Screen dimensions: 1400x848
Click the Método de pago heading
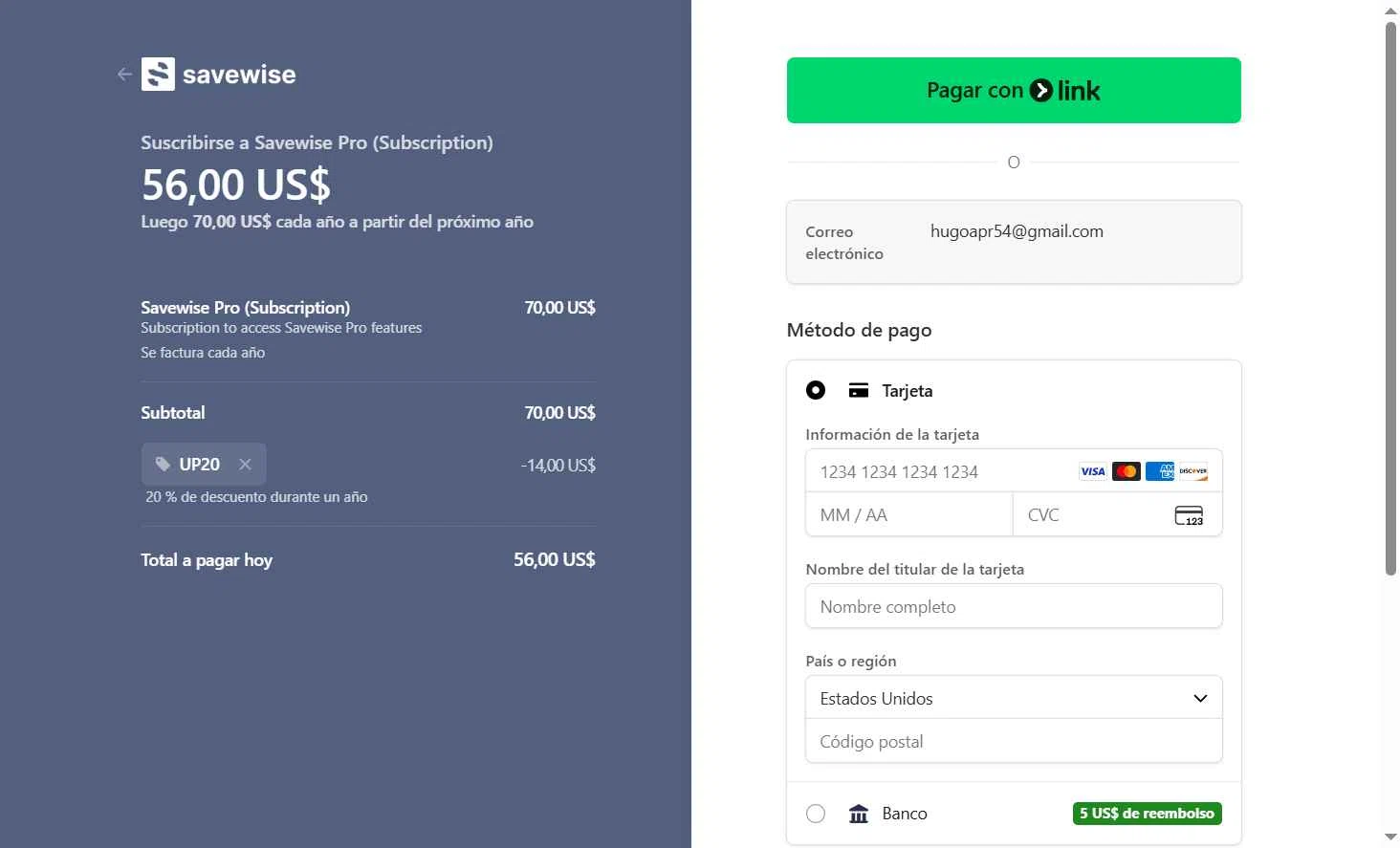859,331
